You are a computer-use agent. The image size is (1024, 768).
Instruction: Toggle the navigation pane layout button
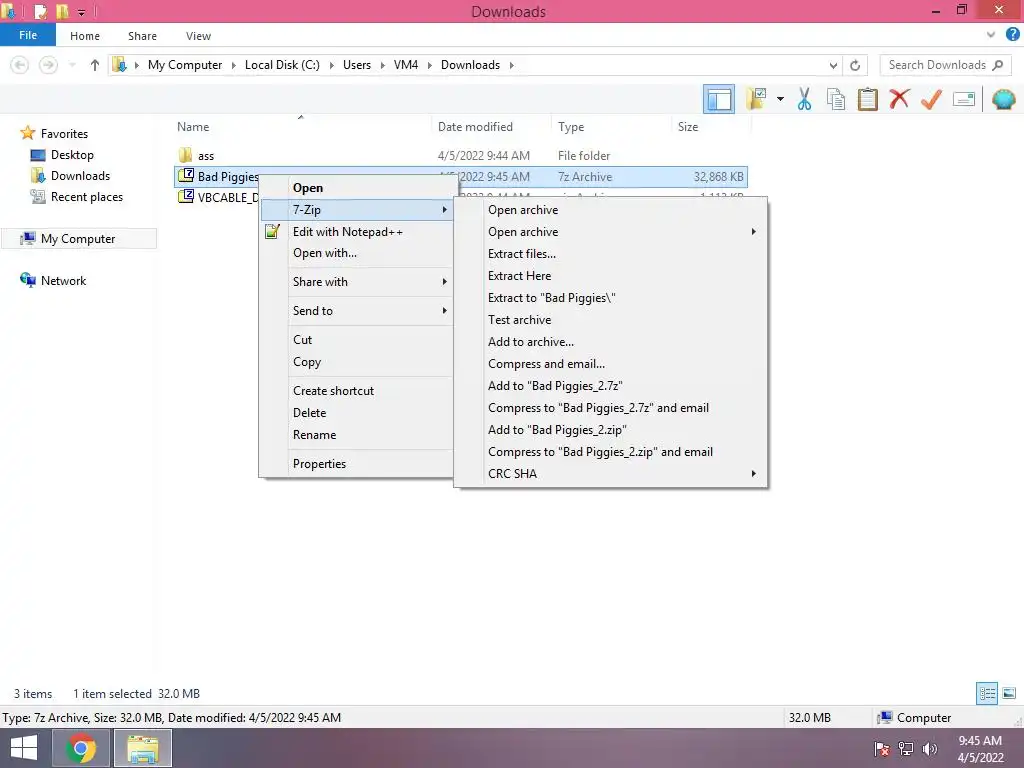[718, 99]
